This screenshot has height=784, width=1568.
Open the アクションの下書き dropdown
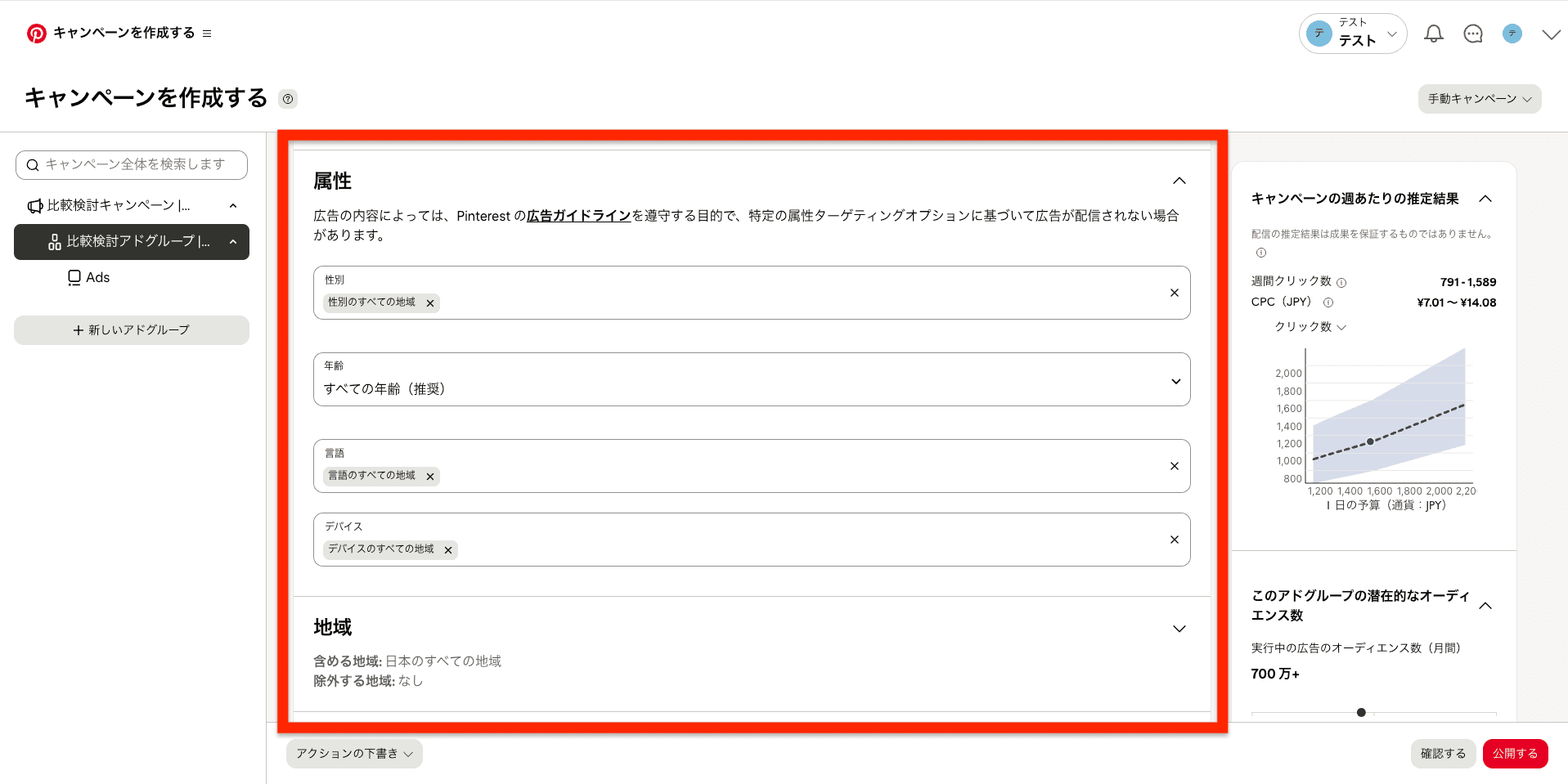point(354,754)
